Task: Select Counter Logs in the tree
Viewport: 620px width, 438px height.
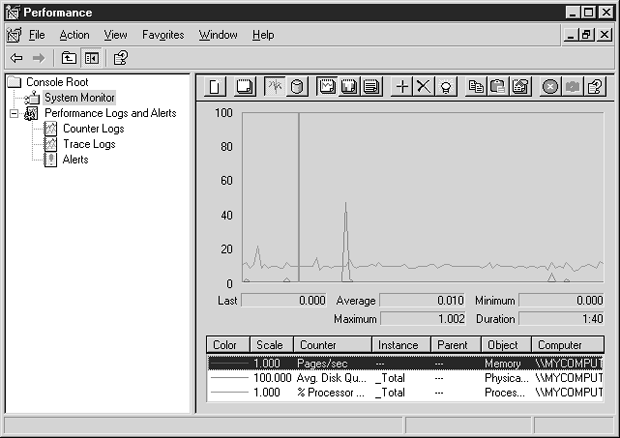Action: coord(93,129)
